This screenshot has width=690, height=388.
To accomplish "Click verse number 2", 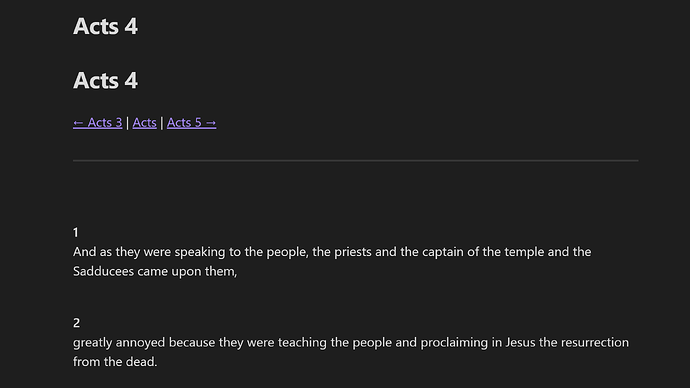I will pos(77,323).
